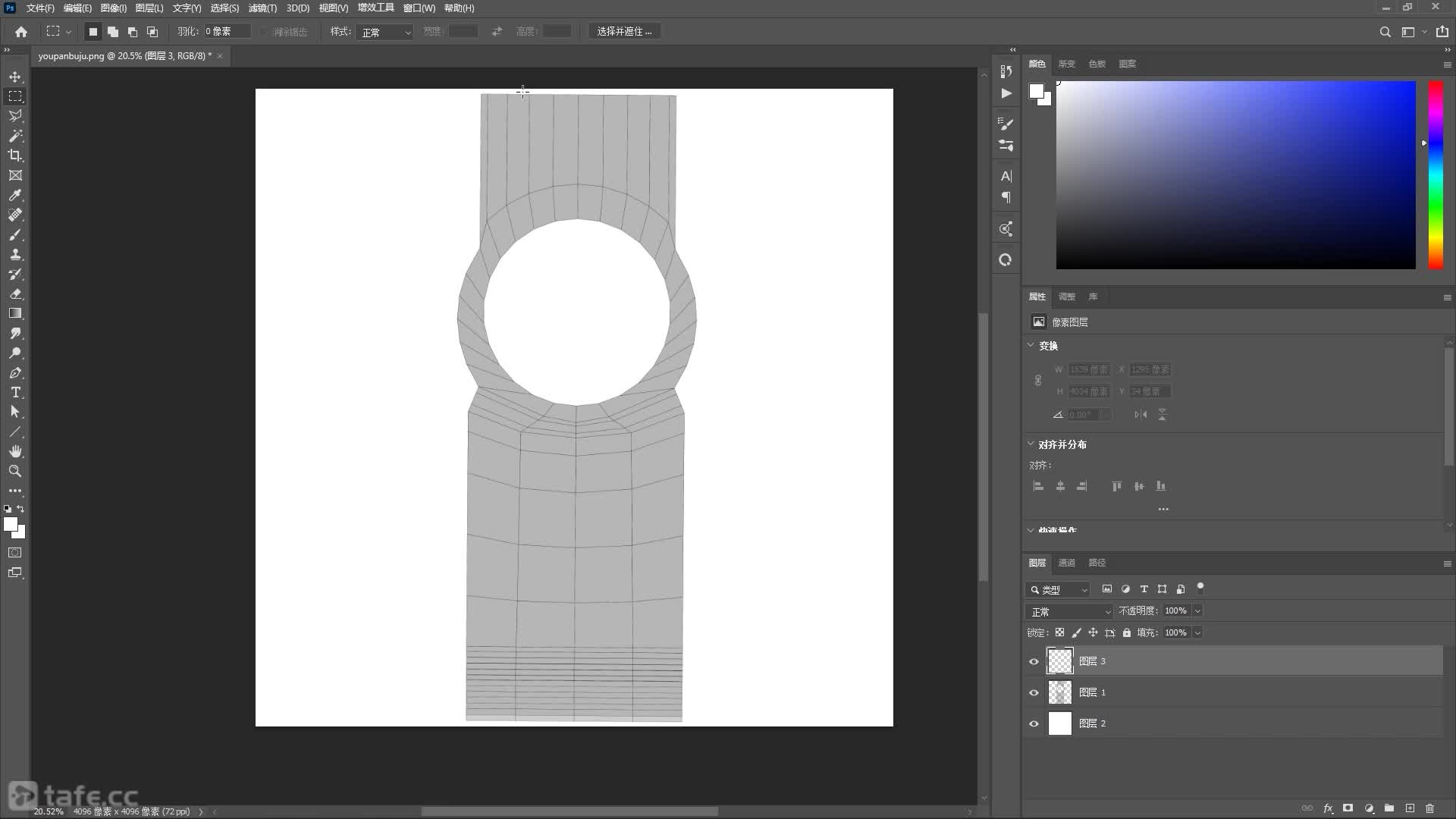
Task: Toggle visibility of 图层 1
Action: click(1034, 692)
